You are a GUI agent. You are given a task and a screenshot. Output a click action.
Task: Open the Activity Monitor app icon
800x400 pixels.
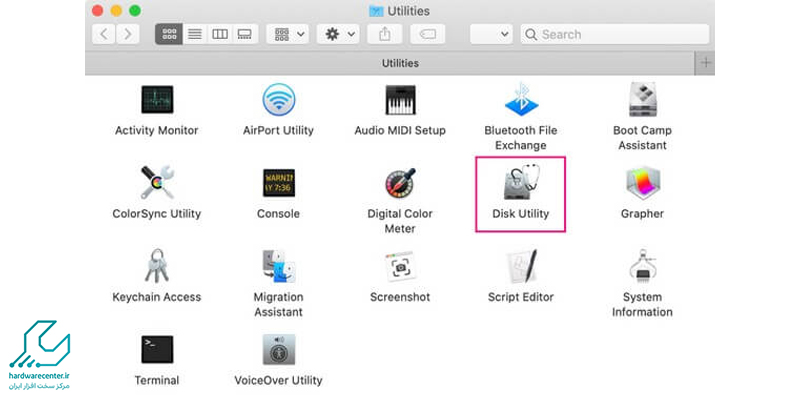point(157,99)
